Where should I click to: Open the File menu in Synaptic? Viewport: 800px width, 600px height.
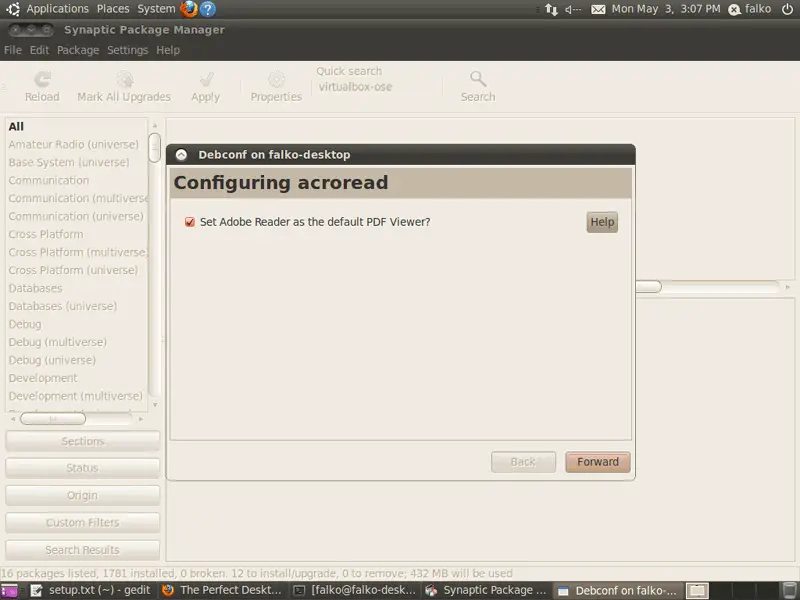pyautogui.click(x=13, y=50)
